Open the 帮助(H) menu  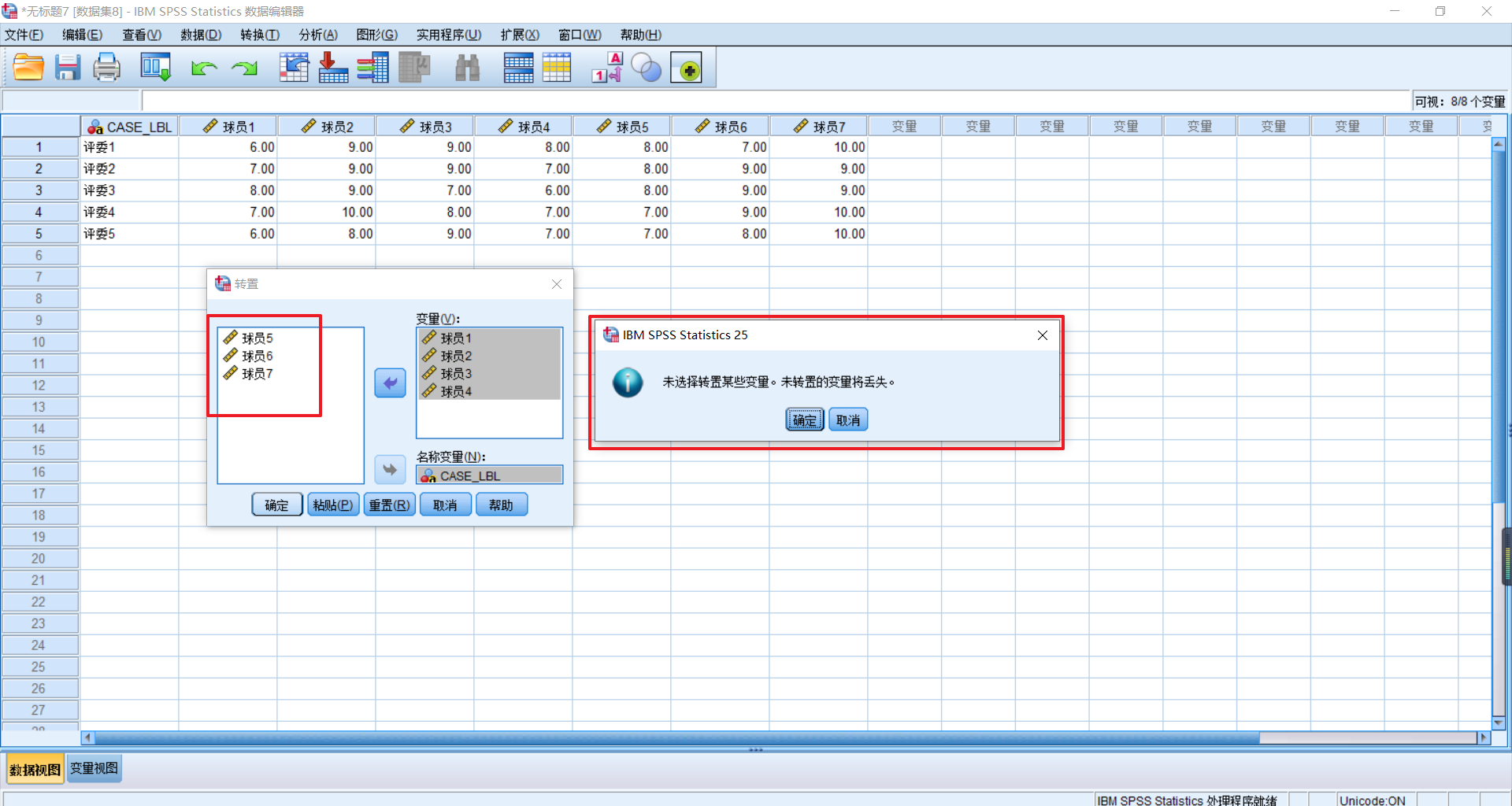coord(640,35)
